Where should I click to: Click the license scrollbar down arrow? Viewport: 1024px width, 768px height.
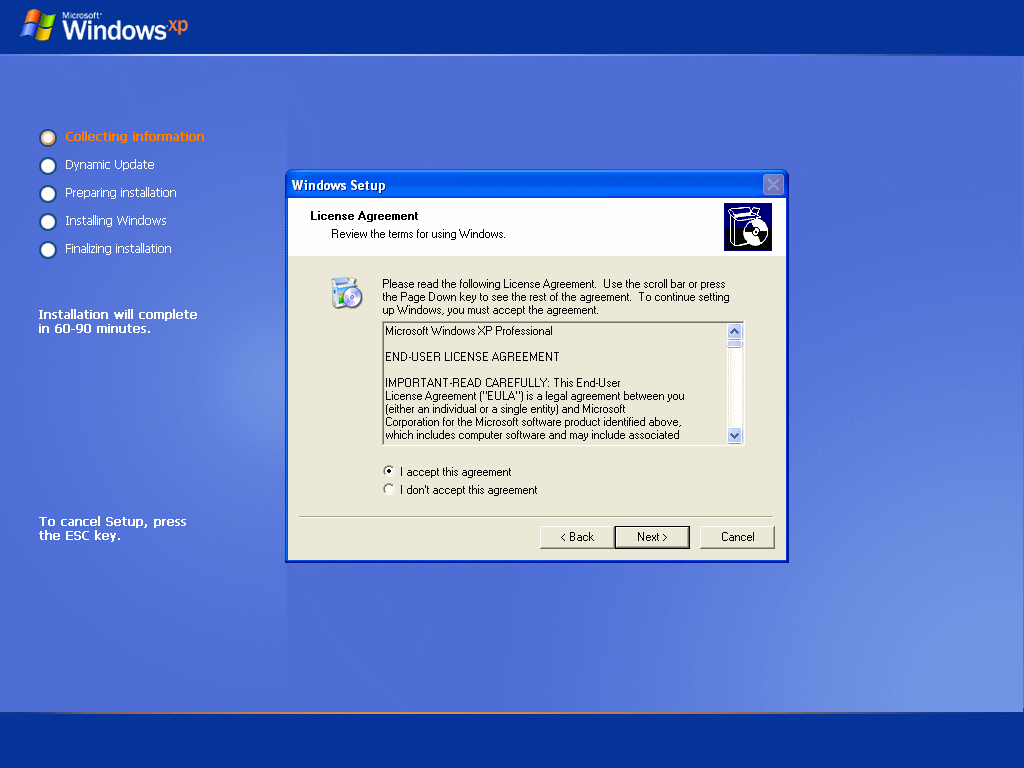click(x=735, y=436)
